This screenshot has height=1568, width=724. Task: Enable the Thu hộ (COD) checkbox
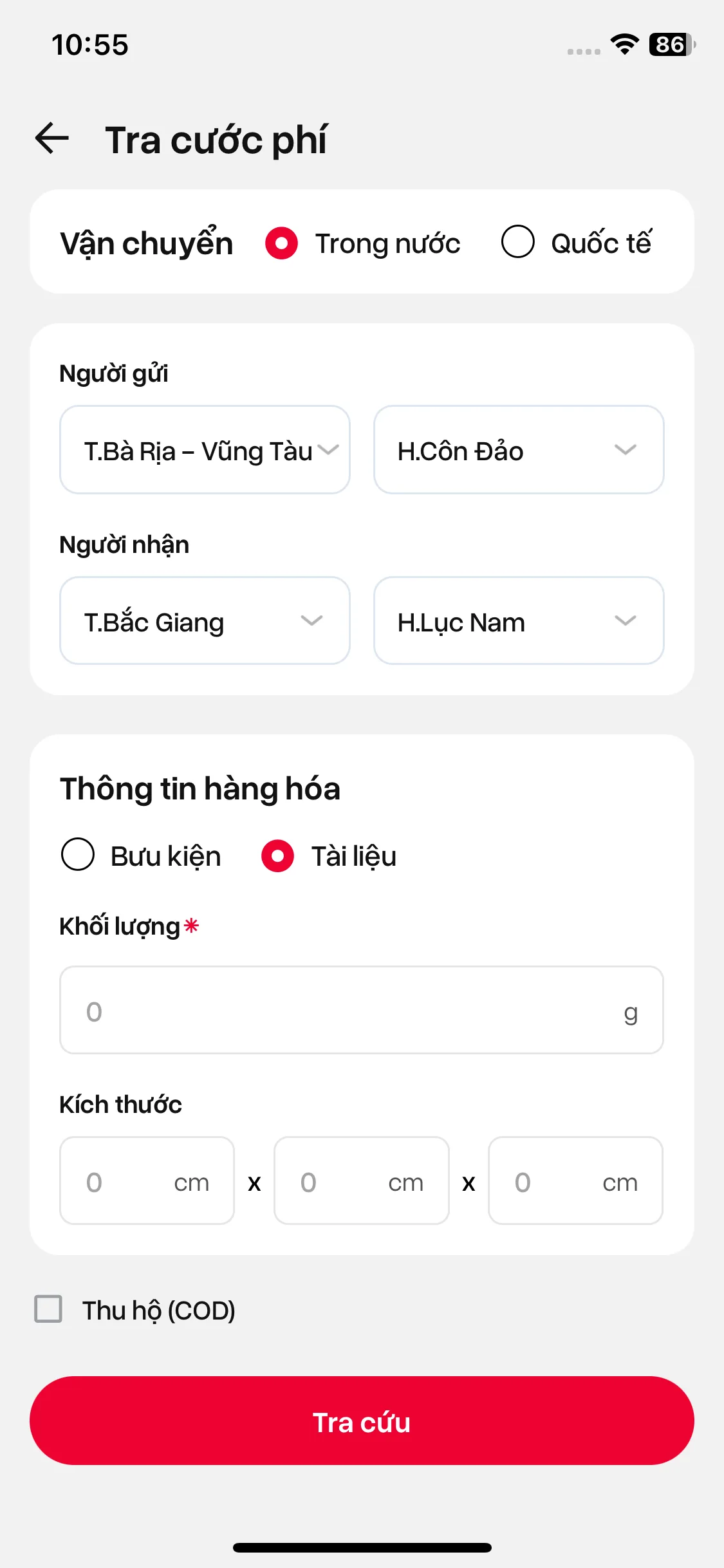48,1309
